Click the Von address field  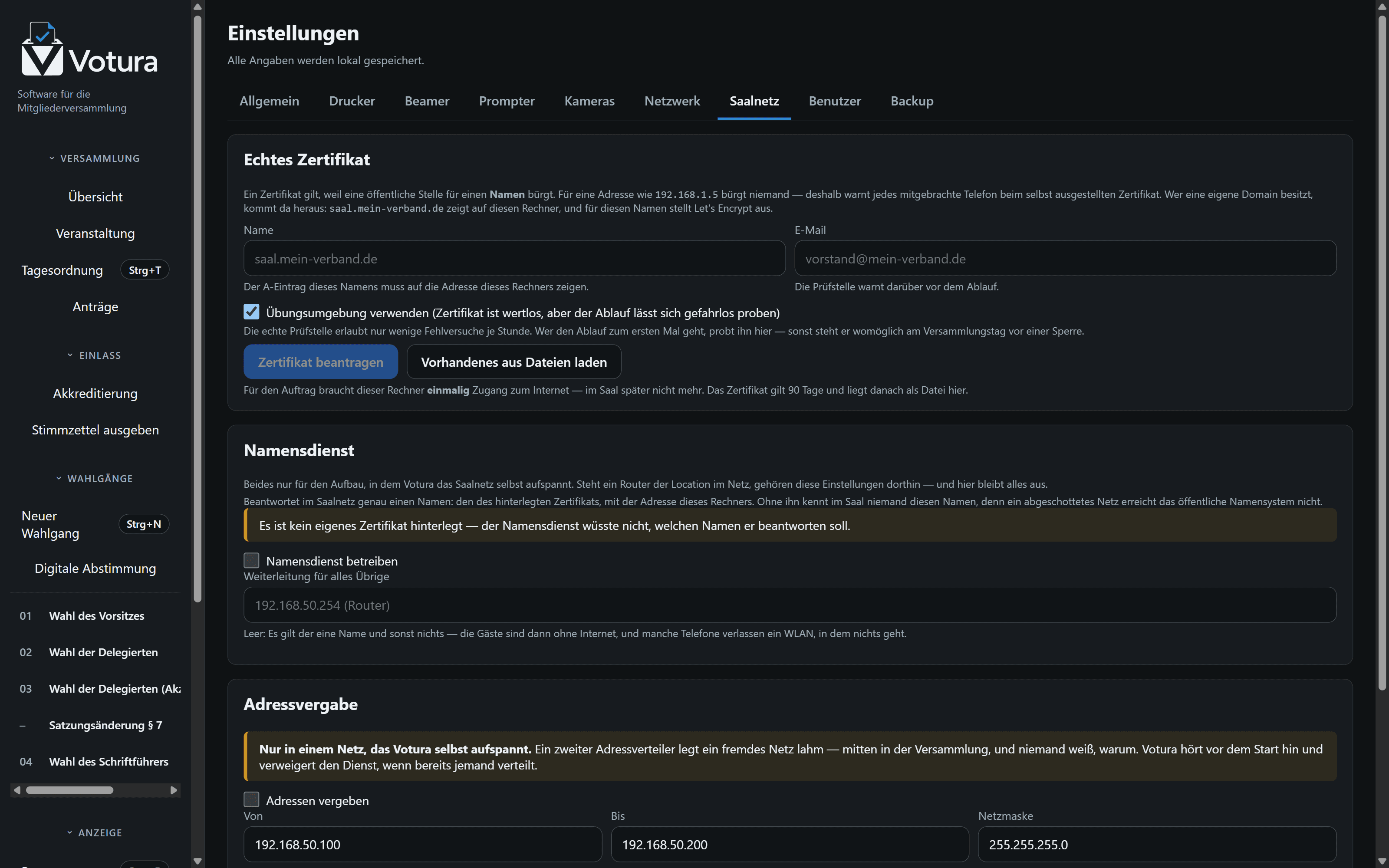point(422,844)
